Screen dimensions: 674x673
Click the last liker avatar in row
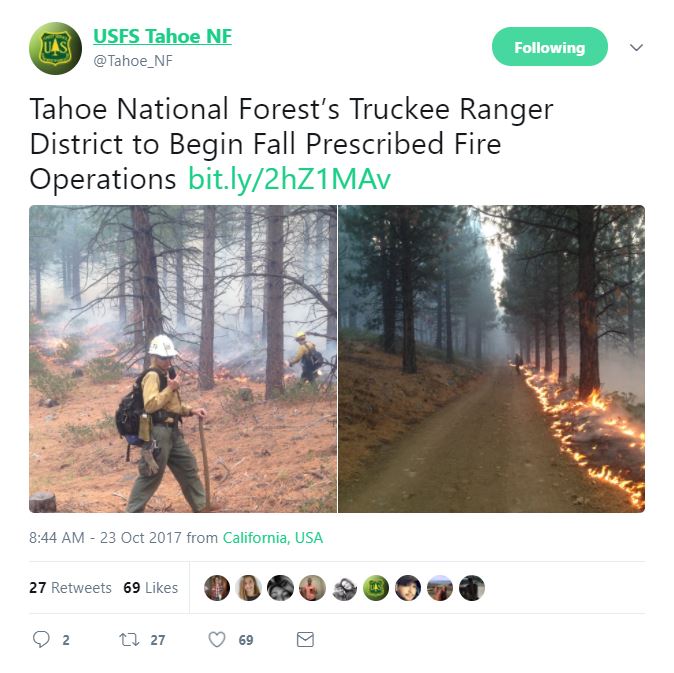coord(472,587)
